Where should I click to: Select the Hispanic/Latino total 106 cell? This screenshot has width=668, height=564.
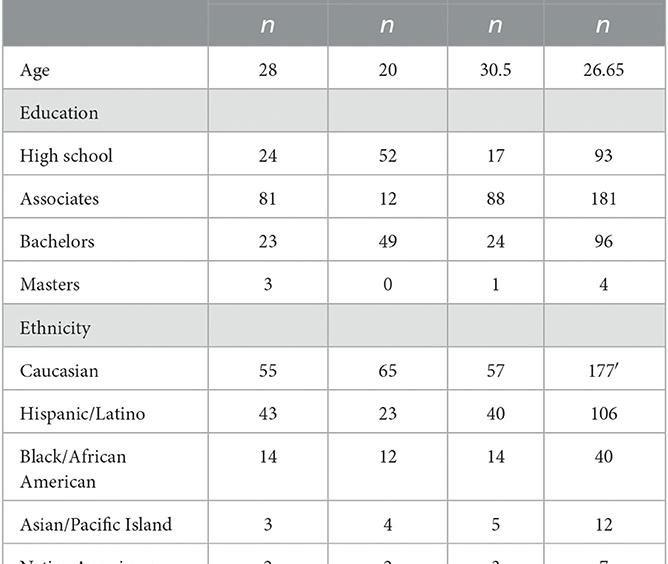(x=604, y=414)
